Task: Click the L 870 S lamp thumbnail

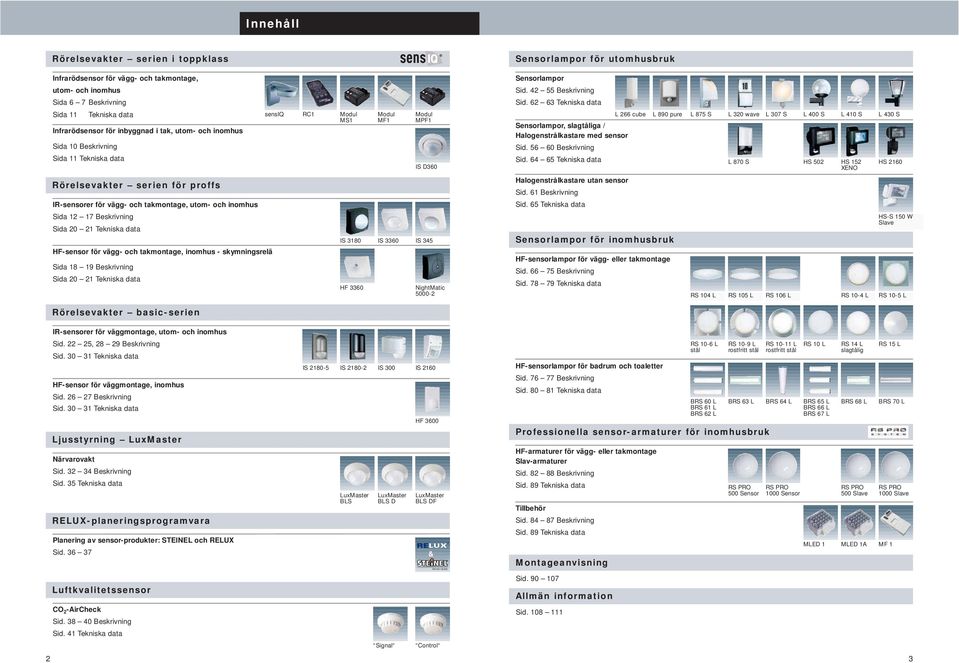Action: tap(745, 140)
